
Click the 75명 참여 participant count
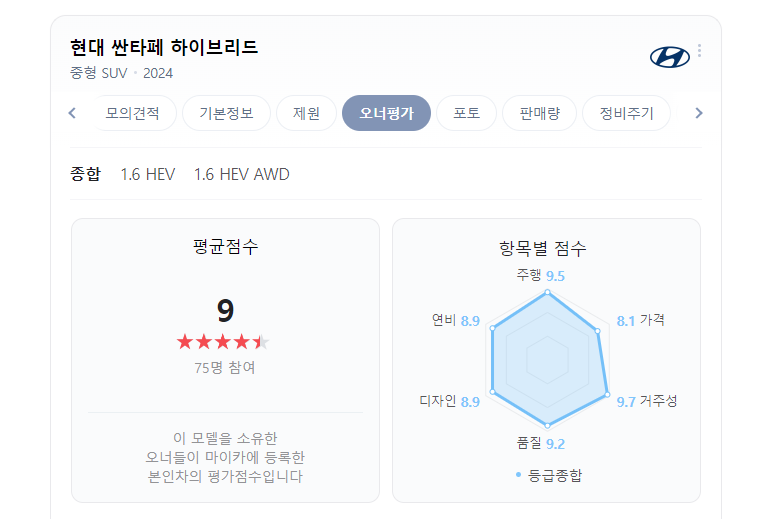pyautogui.click(x=225, y=367)
